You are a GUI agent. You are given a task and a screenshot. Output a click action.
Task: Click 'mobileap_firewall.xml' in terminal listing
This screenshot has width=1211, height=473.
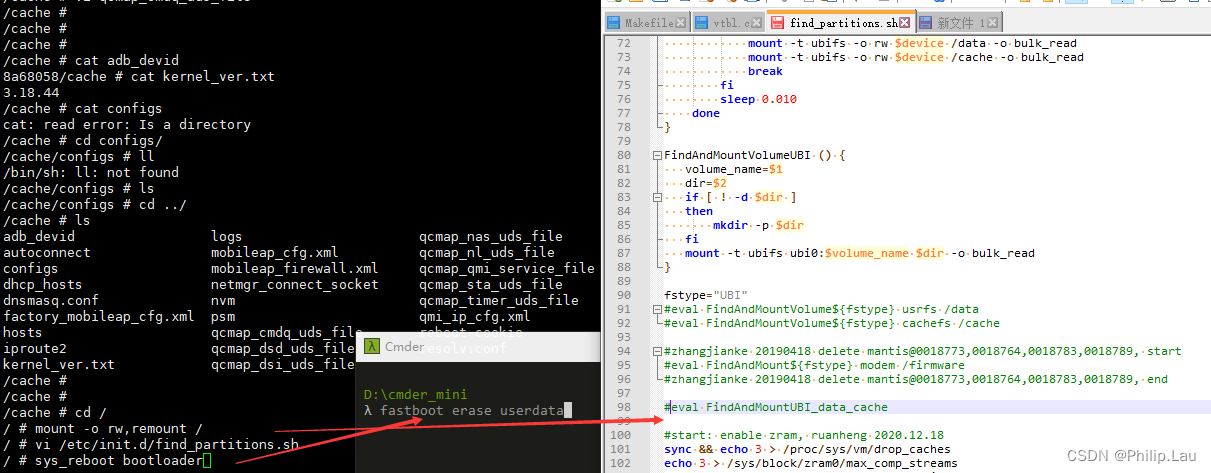coord(295,268)
